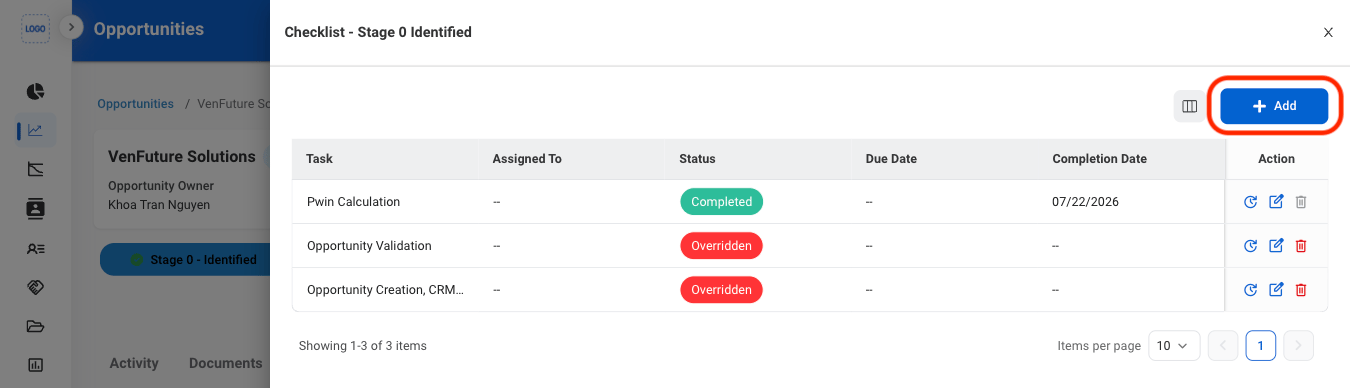Edit the Opportunity Creation, CRM task
The height and width of the screenshot is (388, 1350).
tap(1276, 290)
